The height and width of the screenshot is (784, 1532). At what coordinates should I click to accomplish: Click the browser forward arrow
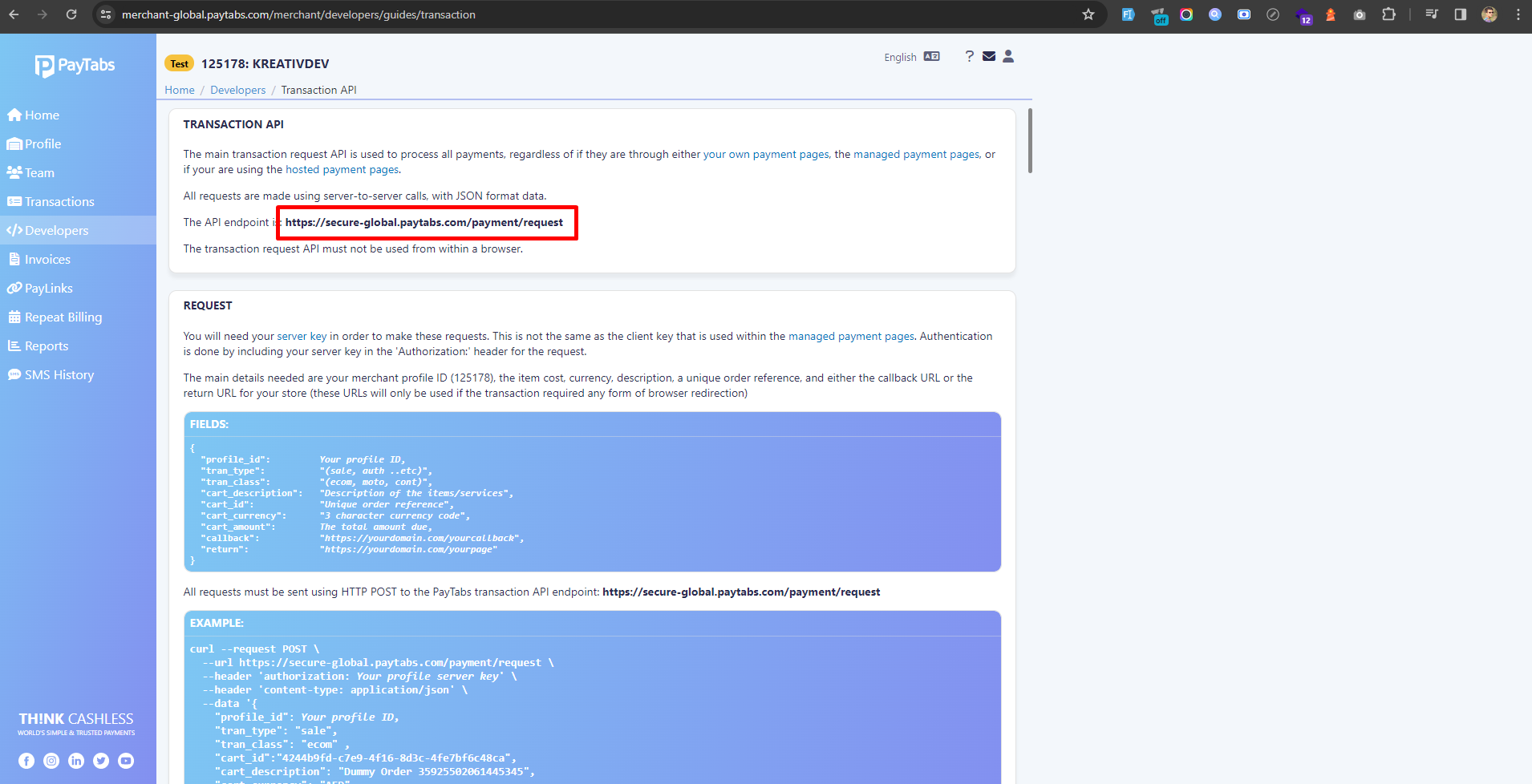coord(43,14)
